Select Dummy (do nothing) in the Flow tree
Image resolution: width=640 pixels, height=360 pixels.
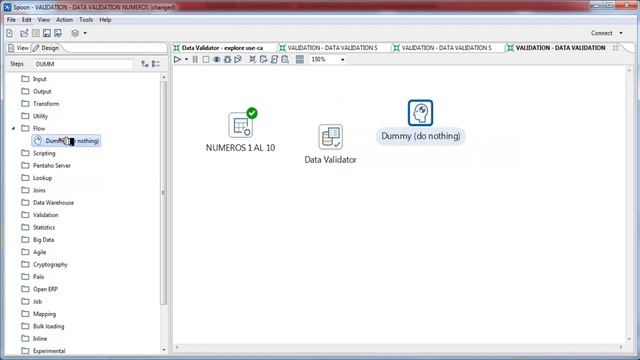(66, 141)
